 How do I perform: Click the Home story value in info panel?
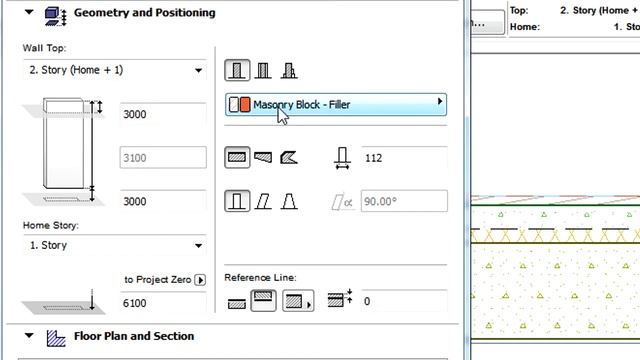627,27
